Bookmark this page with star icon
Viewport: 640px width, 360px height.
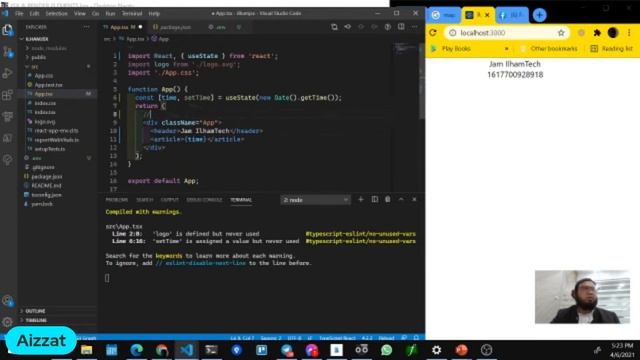(561, 33)
